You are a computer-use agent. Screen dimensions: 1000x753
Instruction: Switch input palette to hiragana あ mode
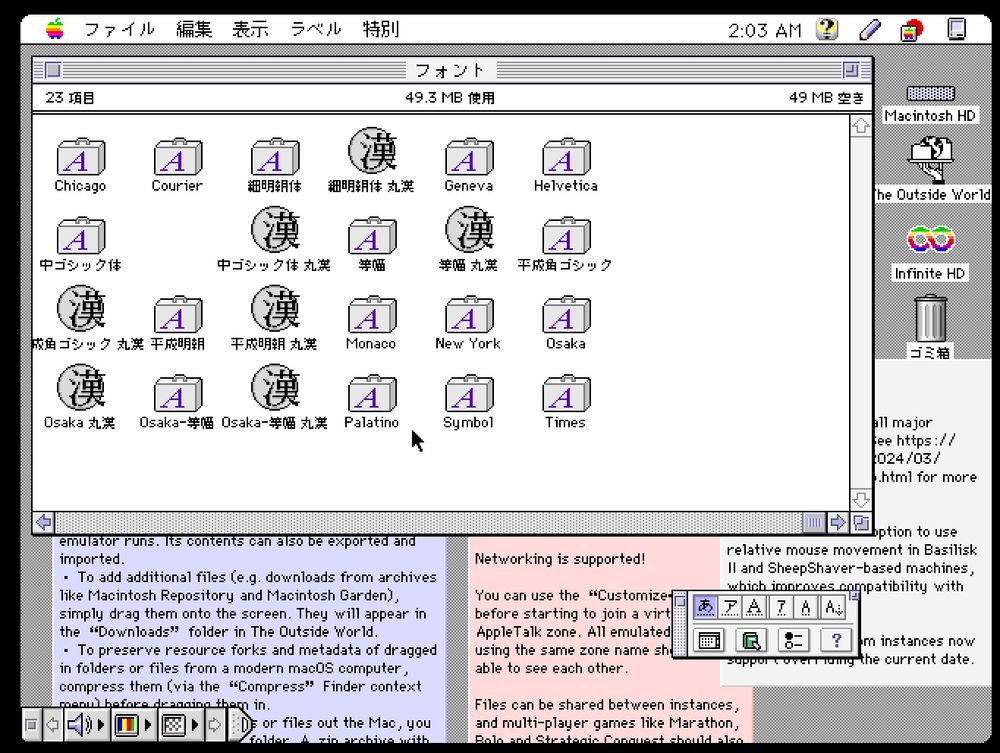click(705, 606)
